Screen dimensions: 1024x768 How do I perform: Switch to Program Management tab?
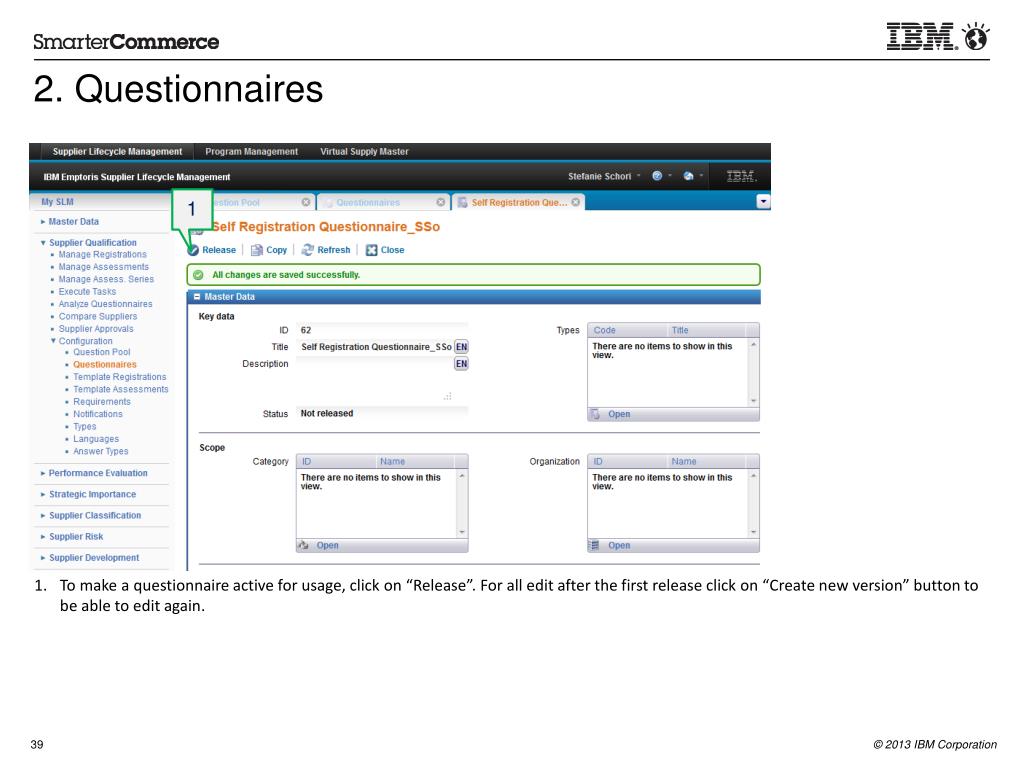tap(251, 152)
